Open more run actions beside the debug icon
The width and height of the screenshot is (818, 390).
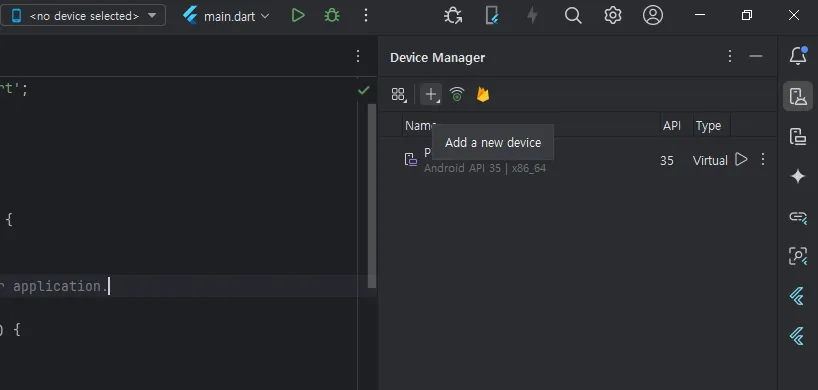pyautogui.click(x=366, y=16)
